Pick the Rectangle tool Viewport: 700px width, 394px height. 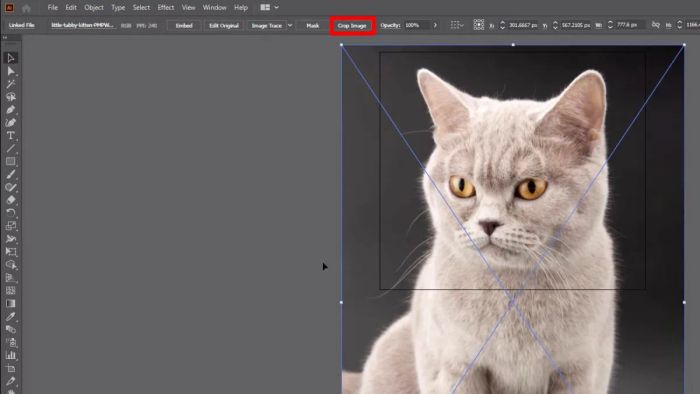click(11, 162)
